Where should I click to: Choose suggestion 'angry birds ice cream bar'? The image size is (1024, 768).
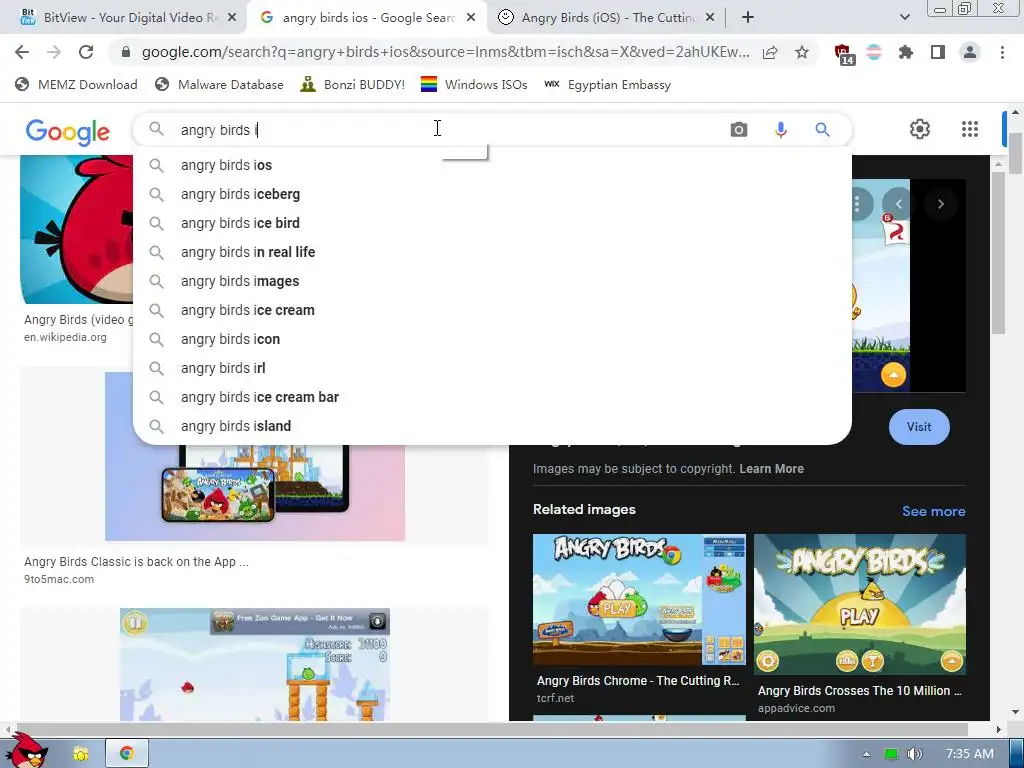[492, 397]
